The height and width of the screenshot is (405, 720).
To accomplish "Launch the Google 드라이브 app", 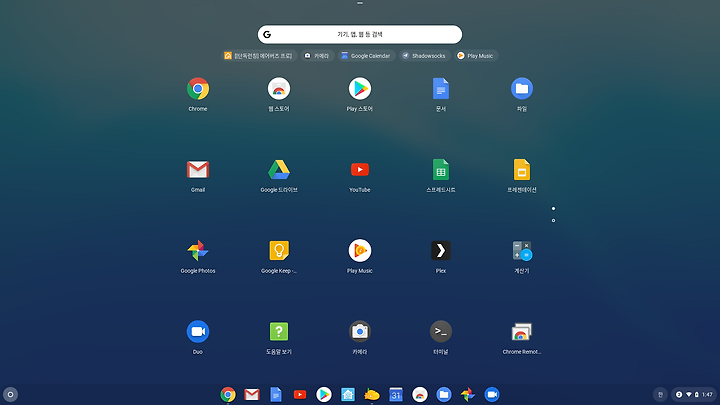I will [279, 170].
